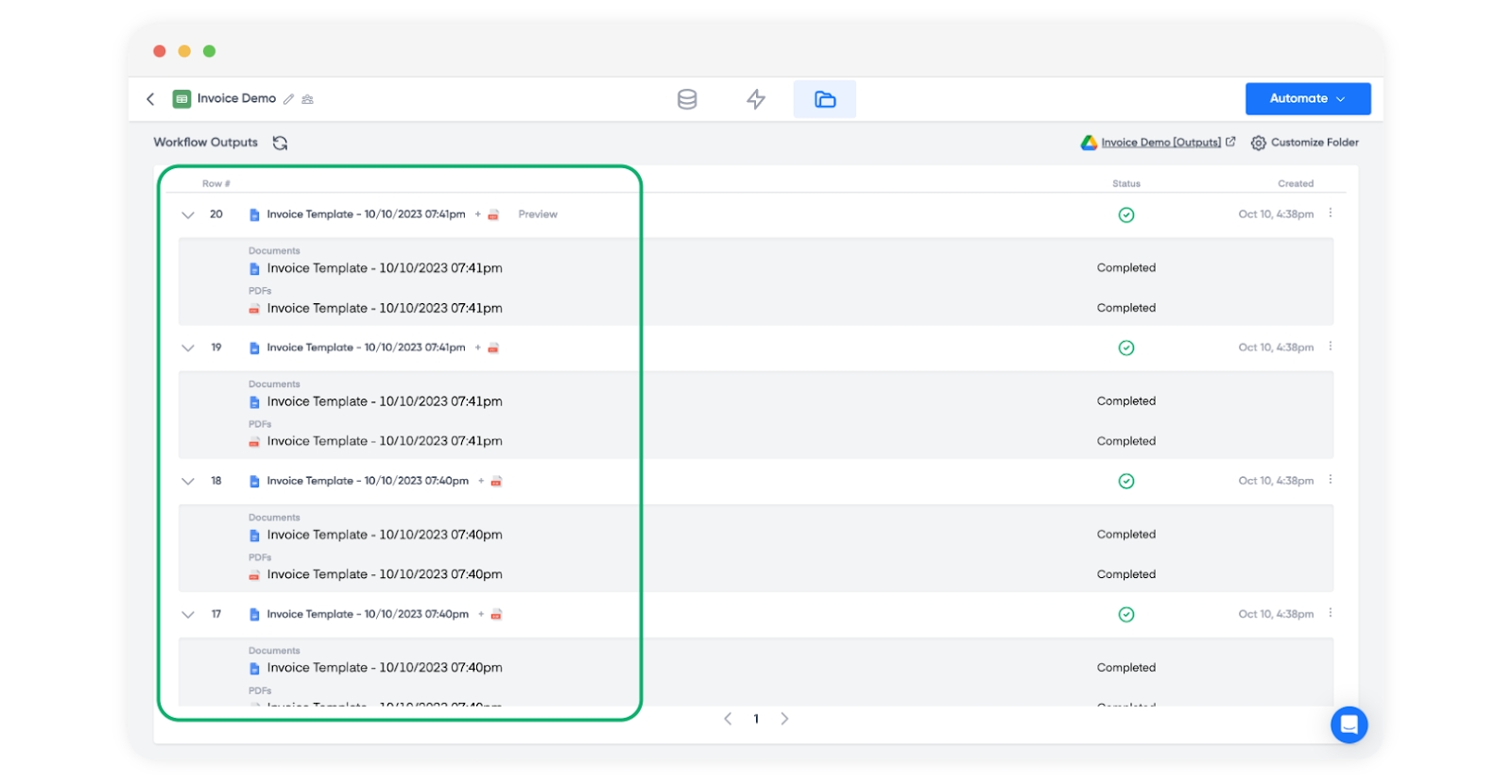Collapse row 20 with its chevron
1512x784 pixels.
[188, 214]
